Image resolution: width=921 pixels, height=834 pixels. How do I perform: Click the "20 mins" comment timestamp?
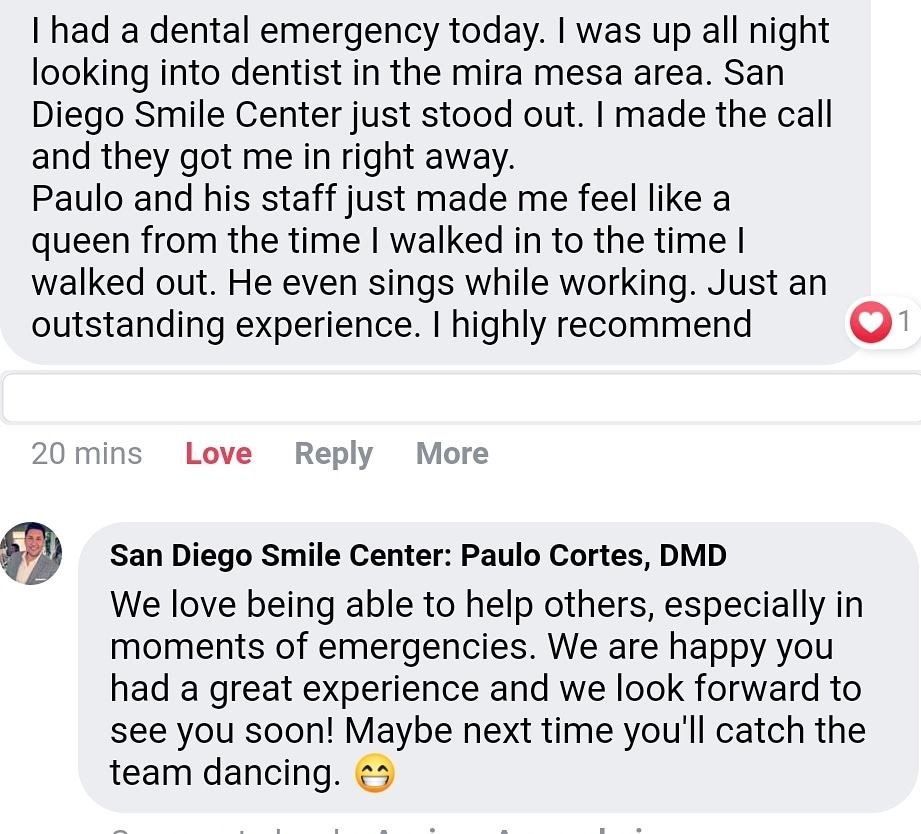tap(87, 454)
